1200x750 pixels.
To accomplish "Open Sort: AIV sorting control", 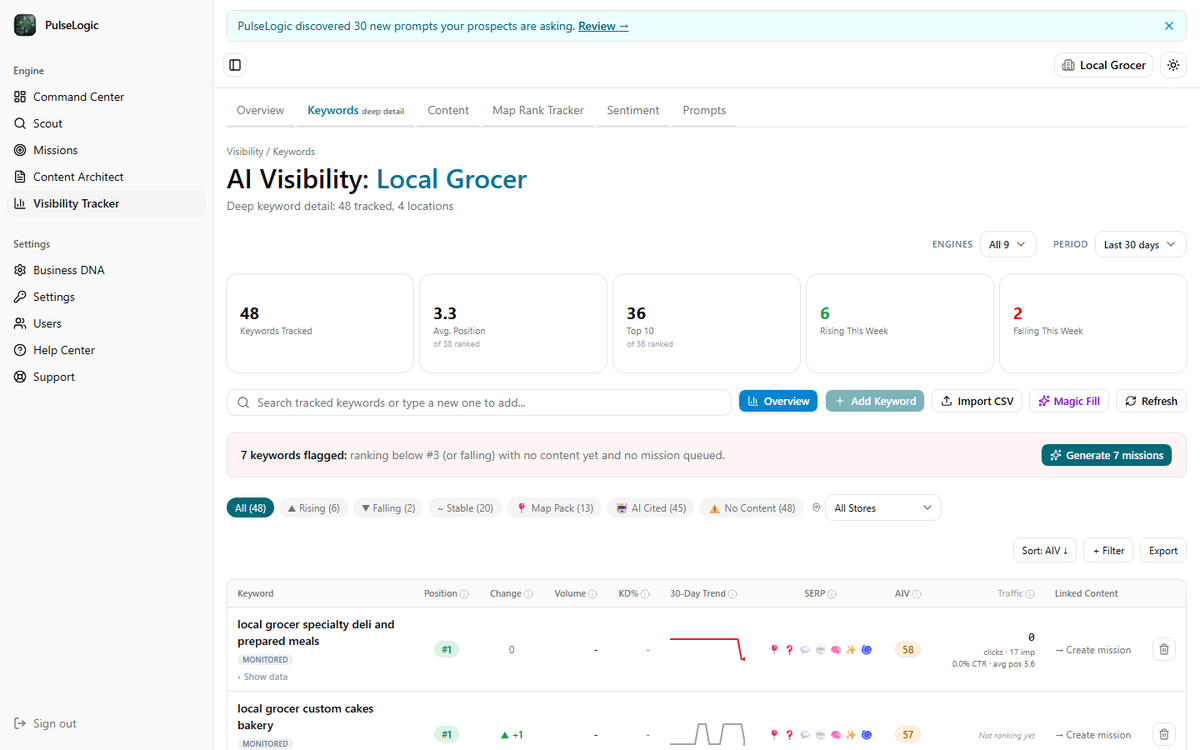I will (1045, 550).
